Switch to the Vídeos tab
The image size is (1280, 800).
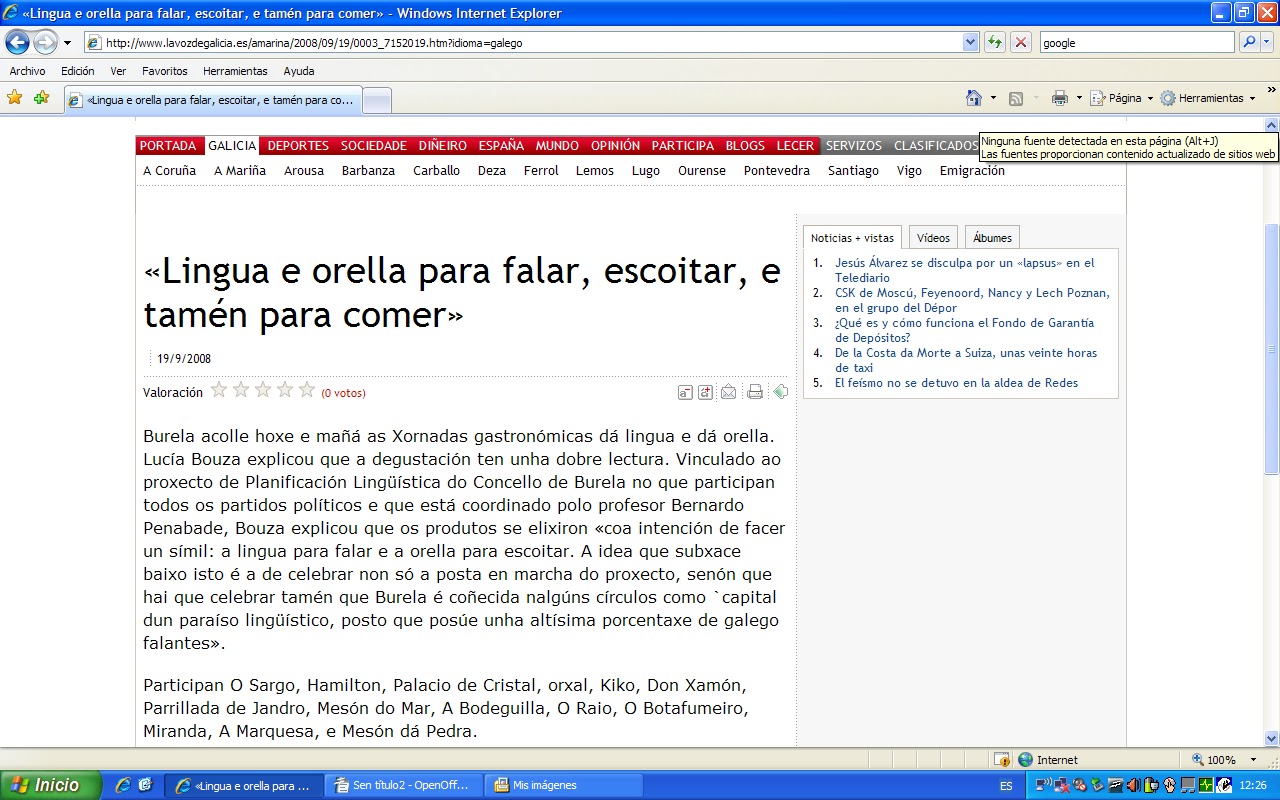pyautogui.click(x=933, y=238)
